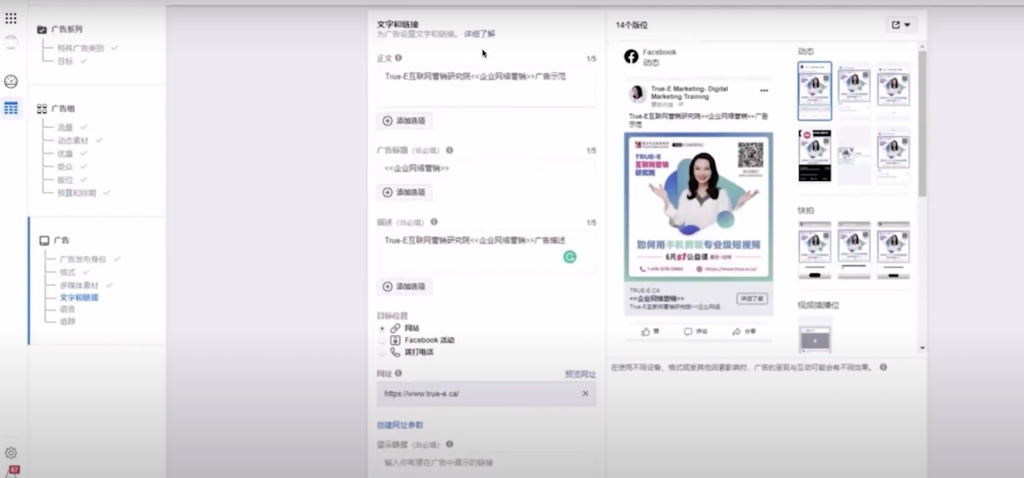The width and height of the screenshot is (1024, 478).
Task: Click into the 广告标题 headline field
Action: (486, 168)
